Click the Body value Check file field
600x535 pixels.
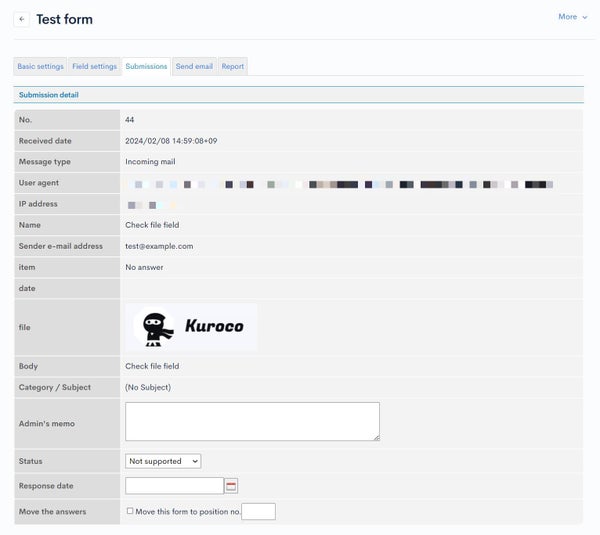[x=152, y=366]
